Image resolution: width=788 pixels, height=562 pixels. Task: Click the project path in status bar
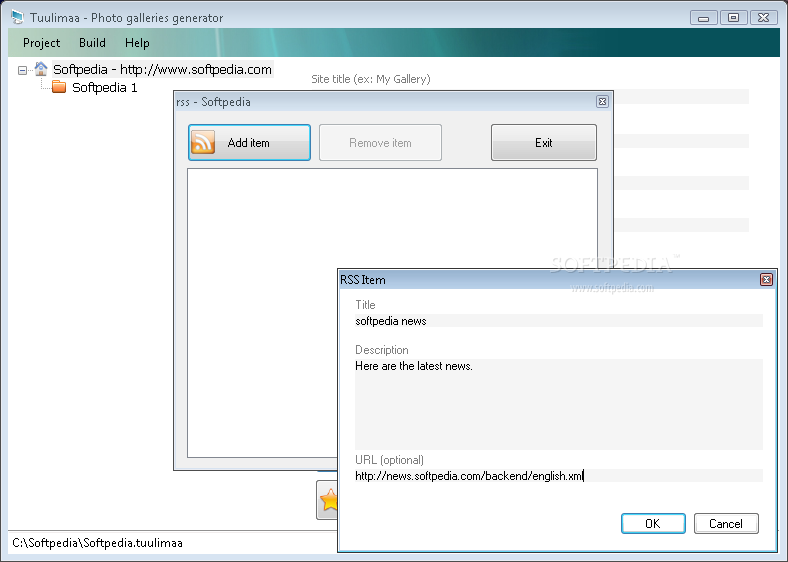(x=97, y=543)
